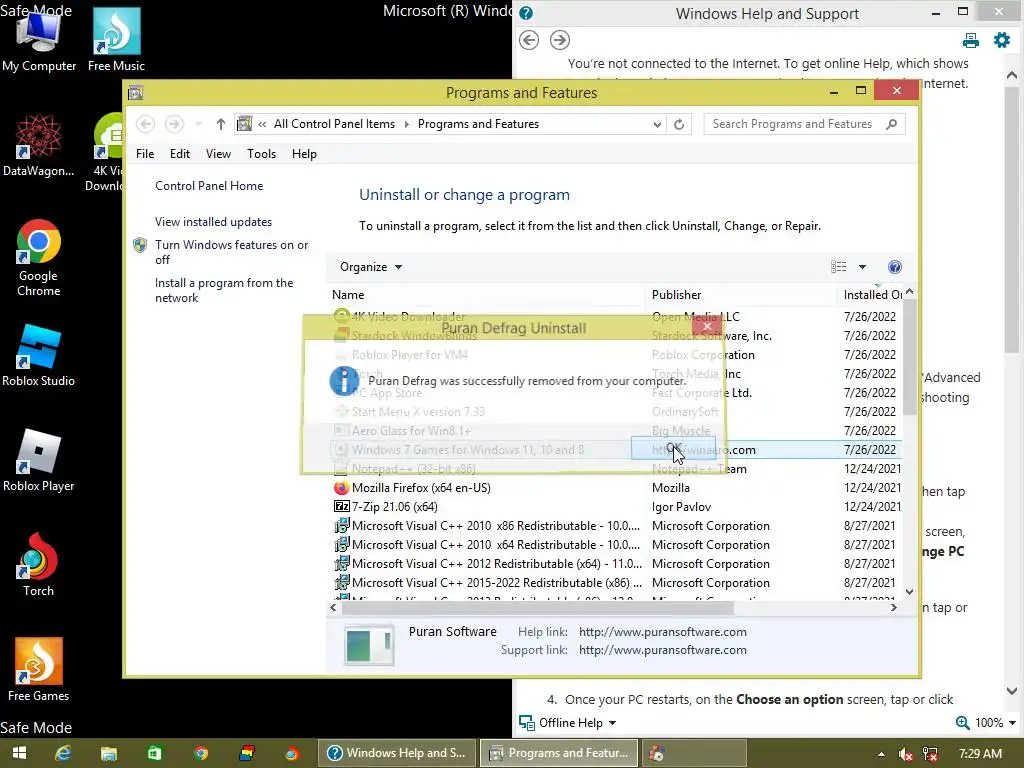Screen dimensions: 1024x768
Task: Click the Windows Help back arrow
Action: (529, 40)
